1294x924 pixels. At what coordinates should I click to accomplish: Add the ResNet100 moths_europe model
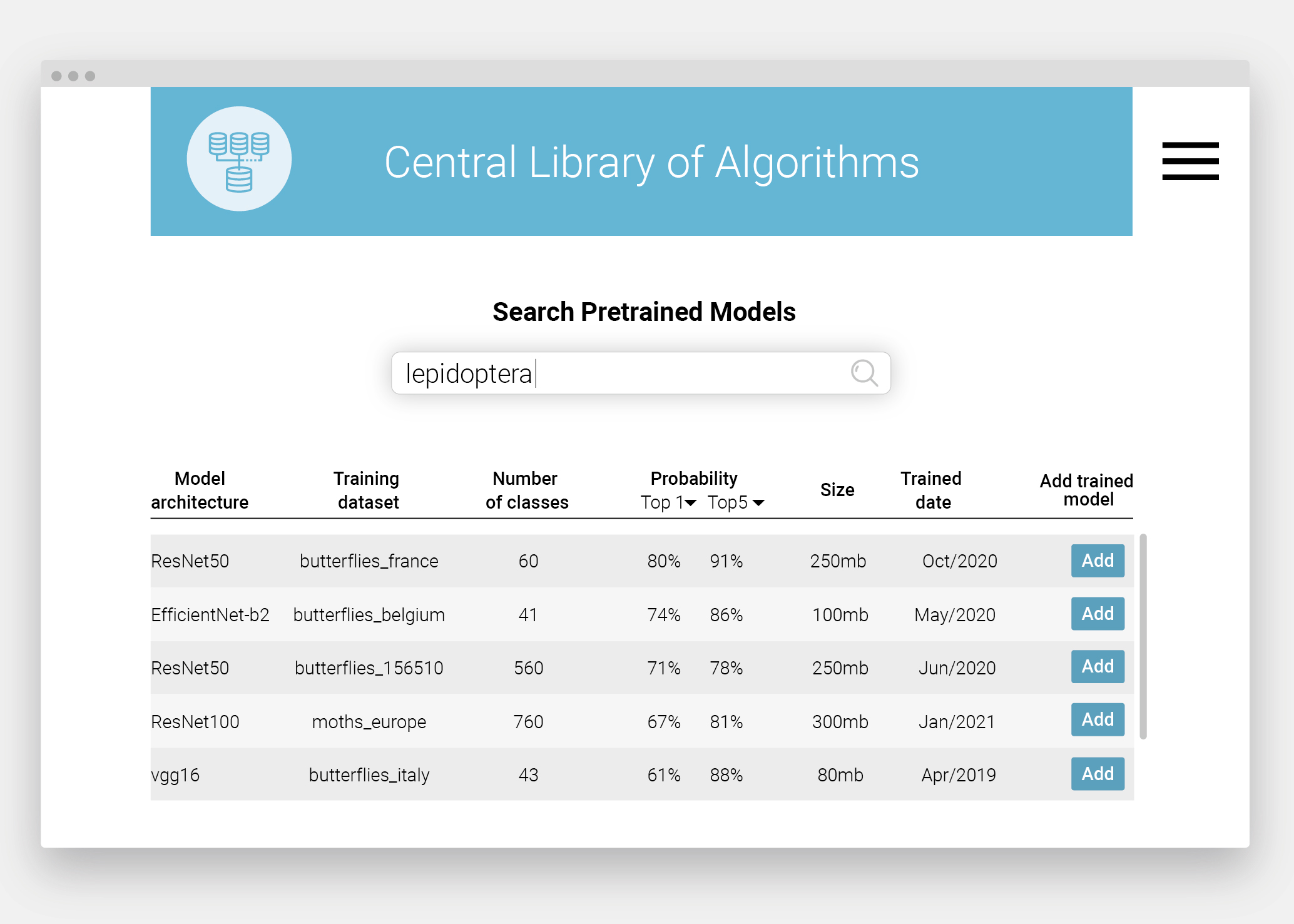click(1098, 719)
